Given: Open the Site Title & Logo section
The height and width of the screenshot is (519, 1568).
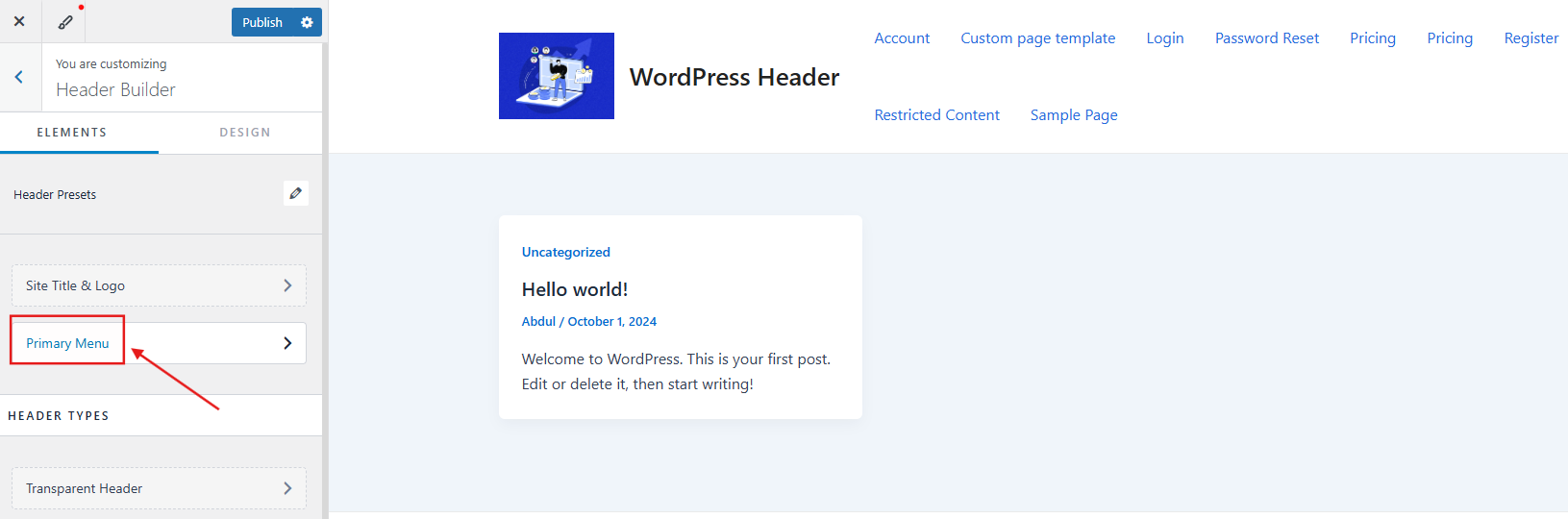Looking at the screenshot, I should [159, 285].
